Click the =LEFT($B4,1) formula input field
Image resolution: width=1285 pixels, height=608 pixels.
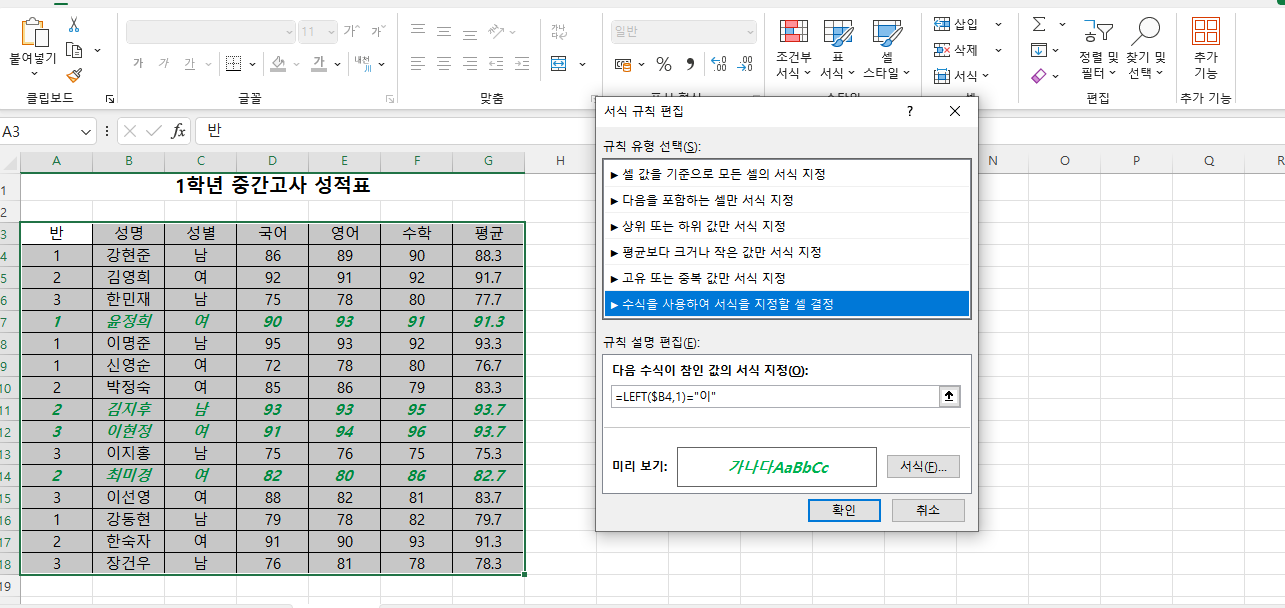click(x=772, y=397)
